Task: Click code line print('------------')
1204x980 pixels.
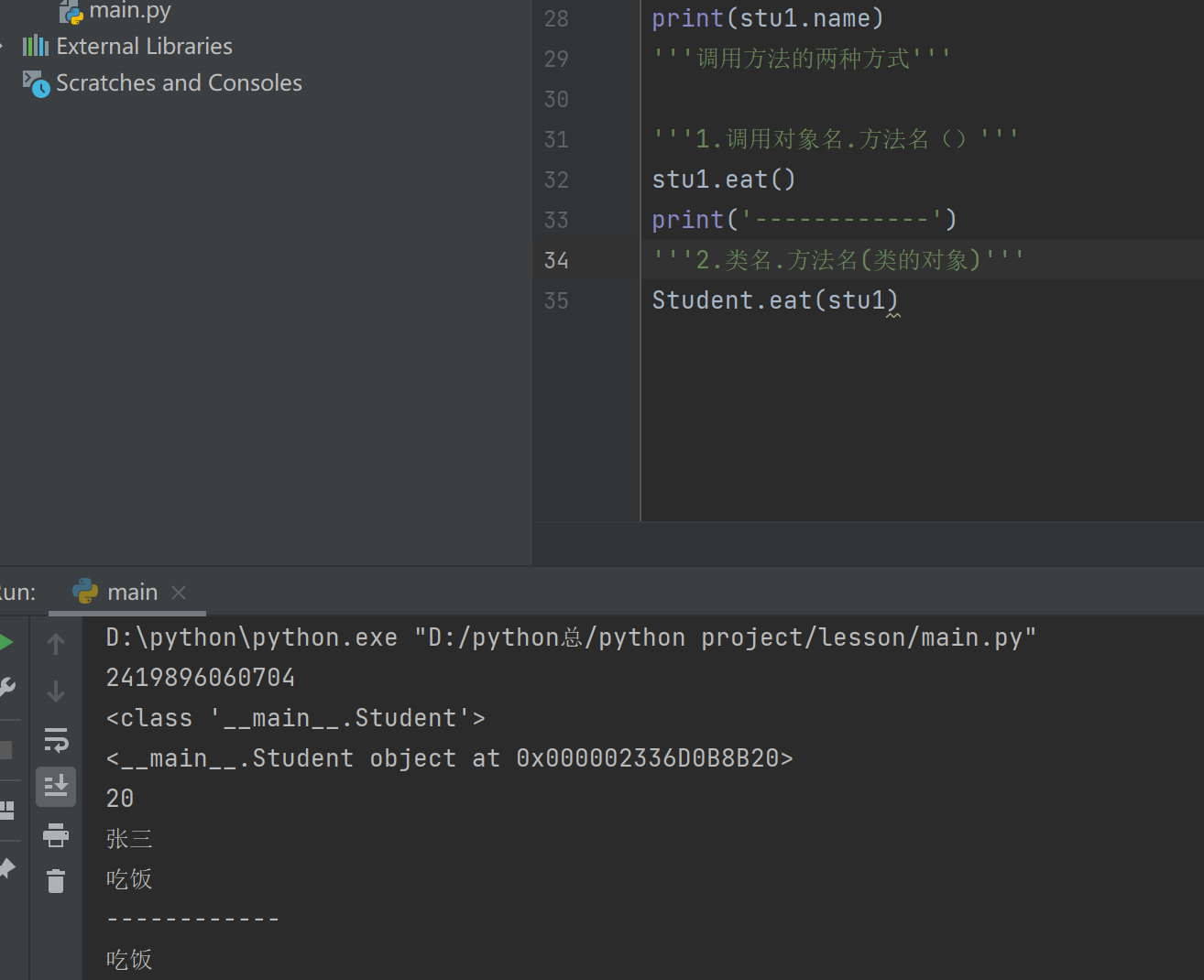Action: coord(804,220)
